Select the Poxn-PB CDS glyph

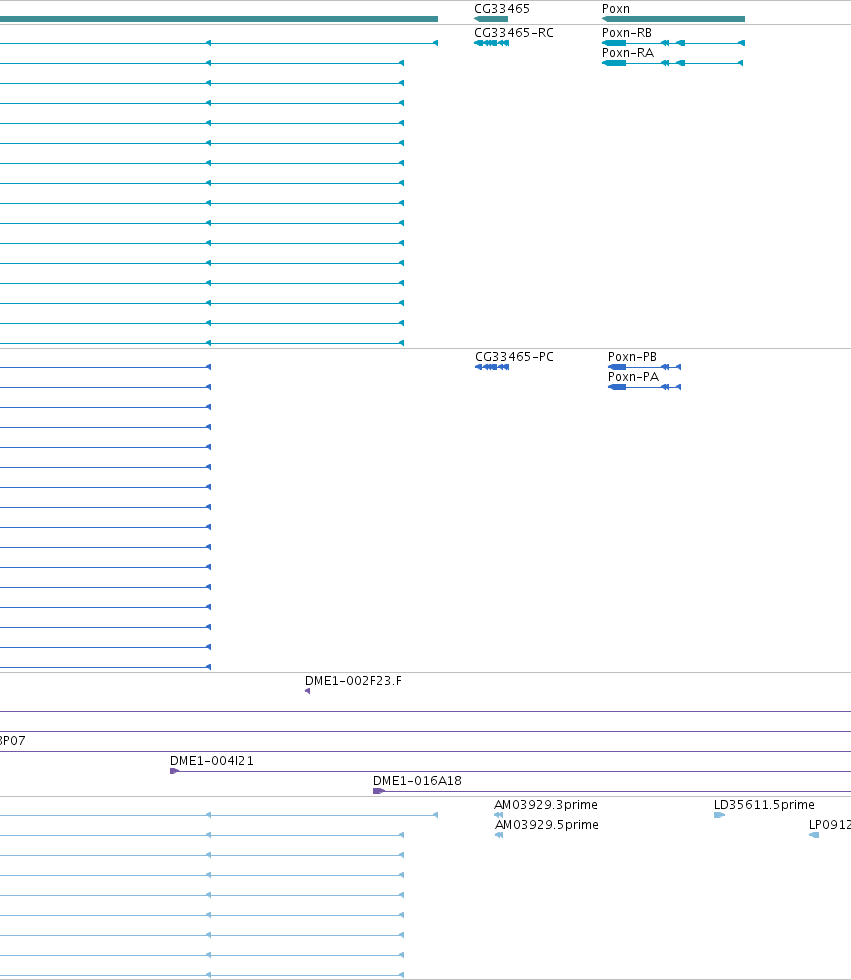point(644,367)
